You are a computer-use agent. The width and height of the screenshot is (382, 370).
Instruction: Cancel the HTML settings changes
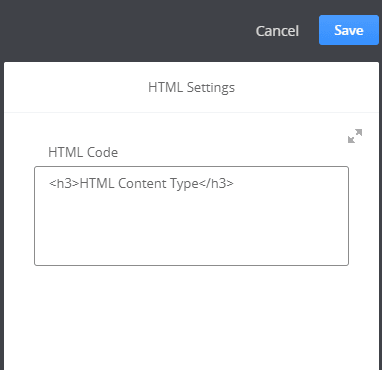pyautogui.click(x=277, y=31)
